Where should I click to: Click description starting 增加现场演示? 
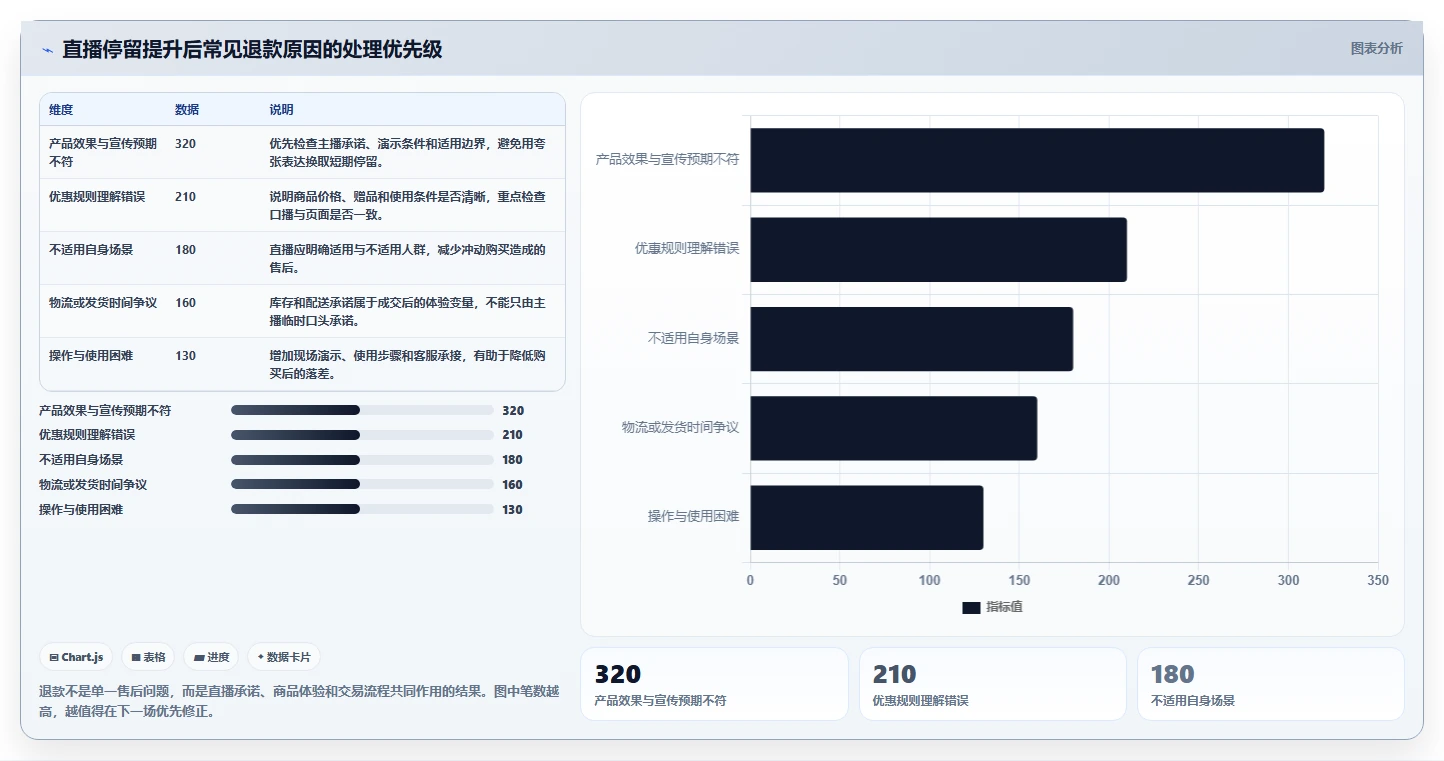pos(408,364)
